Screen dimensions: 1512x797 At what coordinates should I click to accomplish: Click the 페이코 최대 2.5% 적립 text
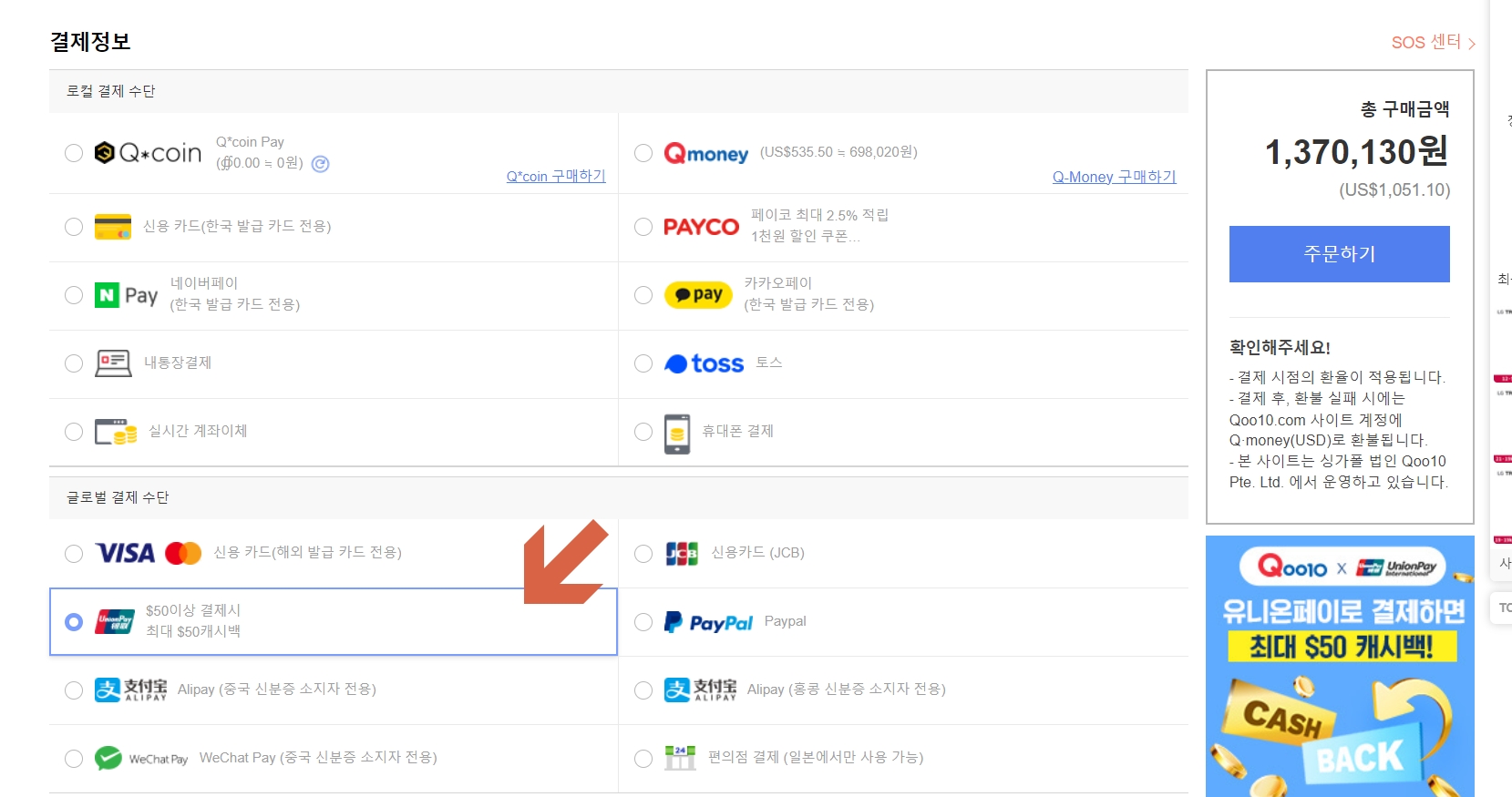819,215
